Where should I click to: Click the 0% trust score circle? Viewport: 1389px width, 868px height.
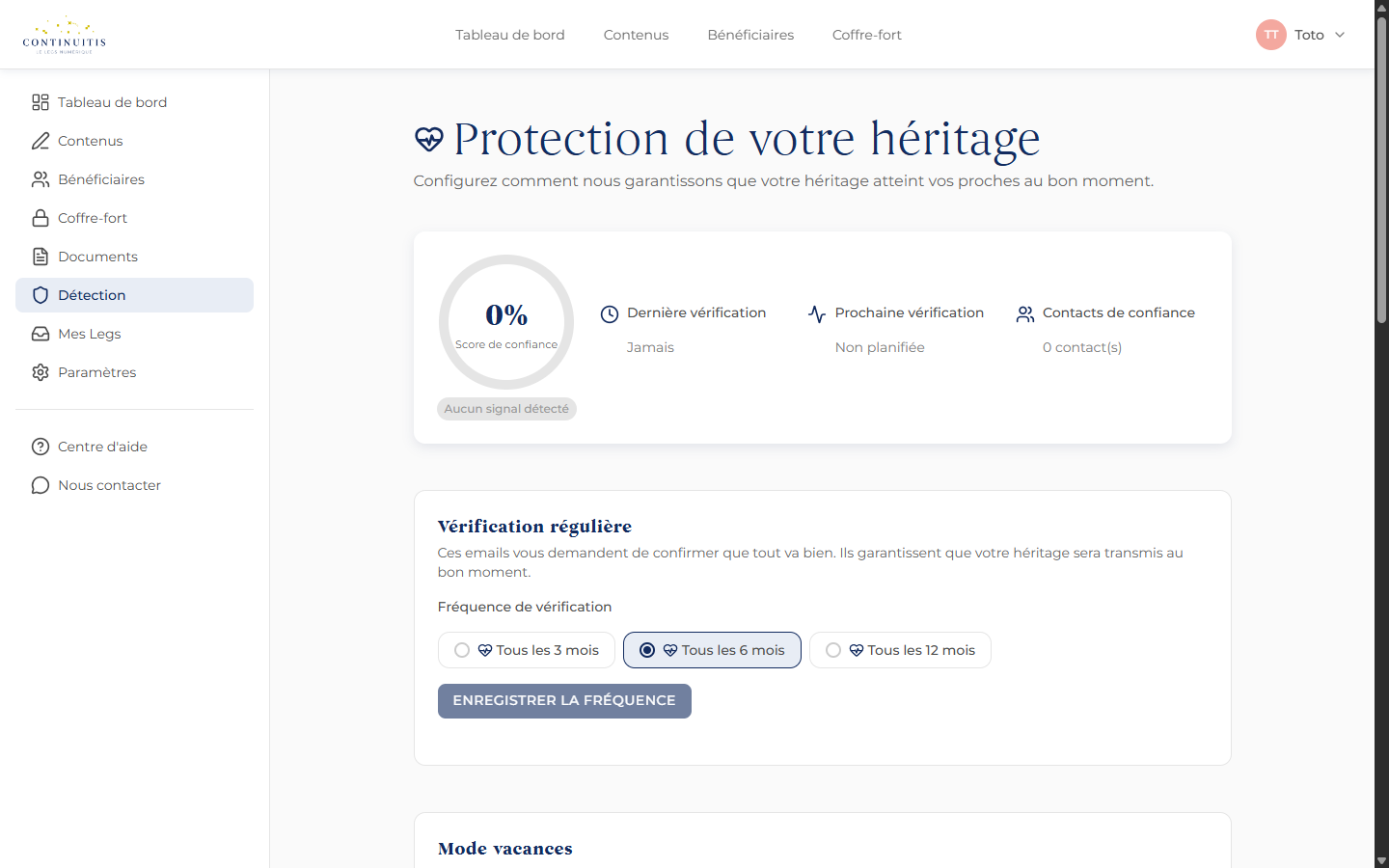[505, 322]
